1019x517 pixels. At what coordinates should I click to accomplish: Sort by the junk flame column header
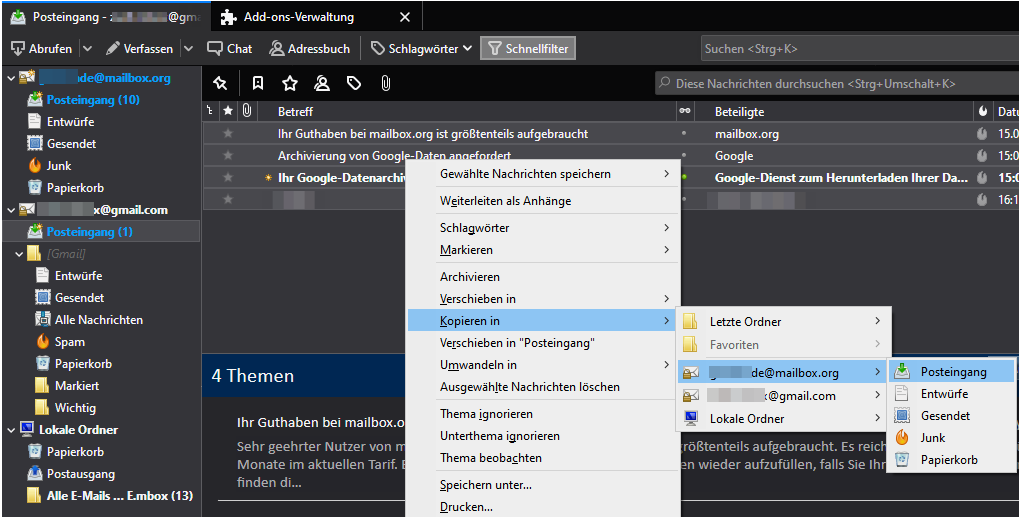coord(983,111)
